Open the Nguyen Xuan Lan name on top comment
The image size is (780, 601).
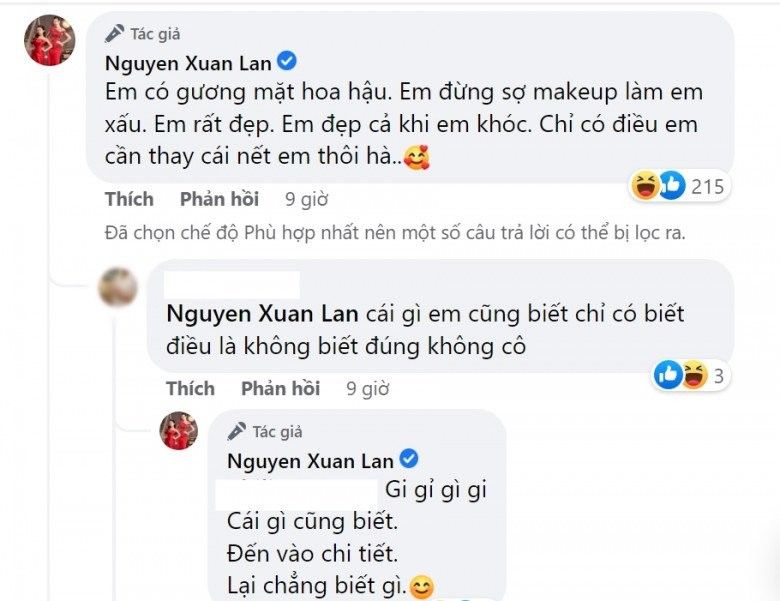[188, 63]
